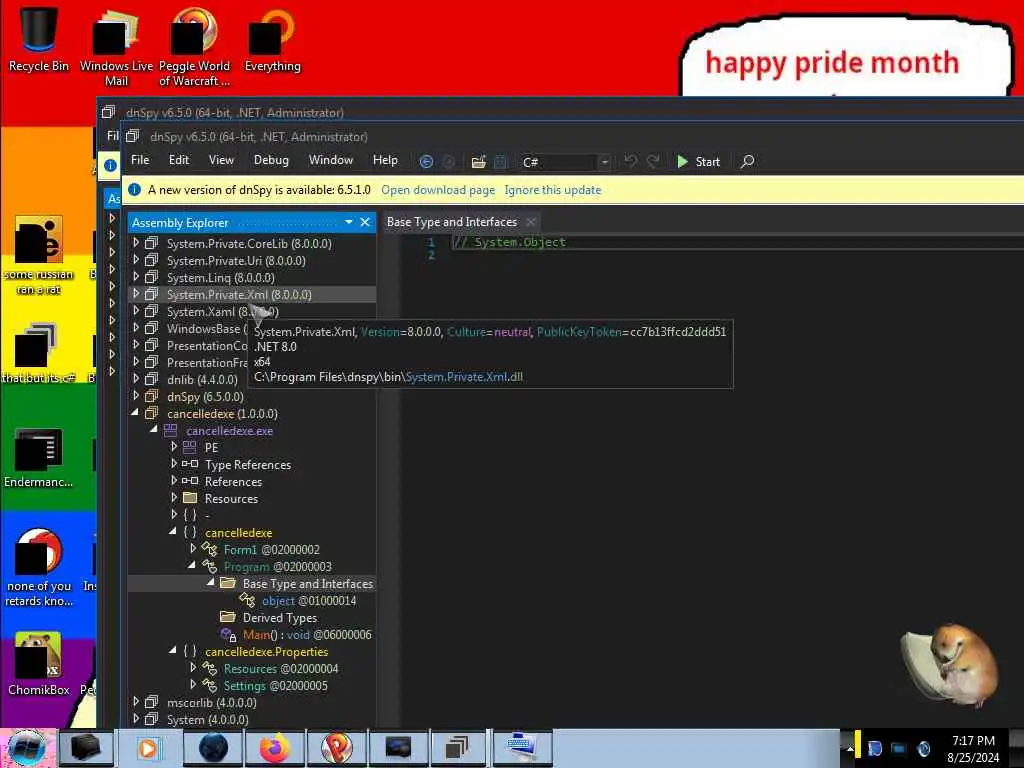Click Ignore this update link
The width and height of the screenshot is (1024, 768).
click(552, 190)
